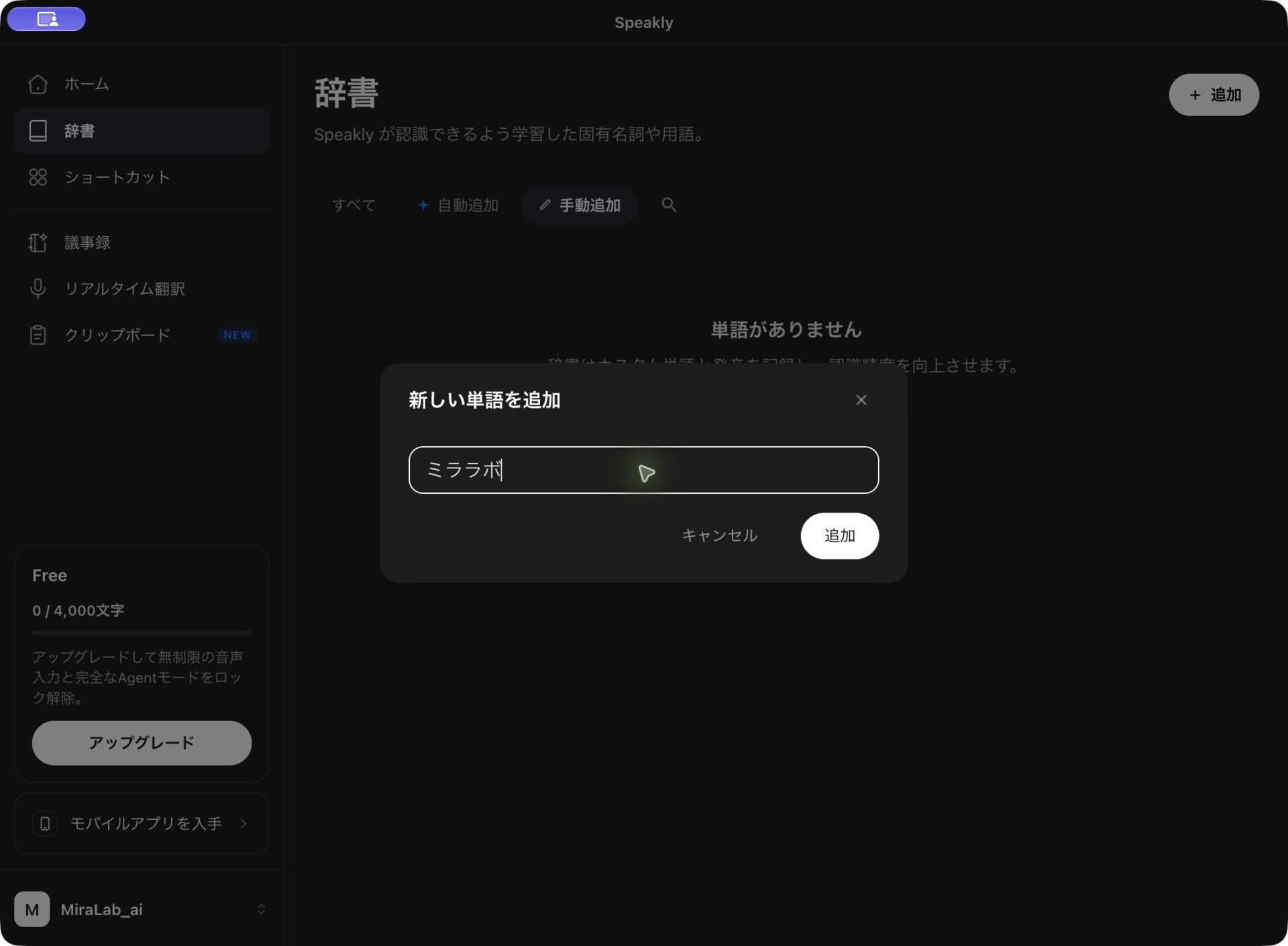Screen dimensions: 1288x946
Task: Close the 新しい単語を追加 dialog
Action: point(861,400)
